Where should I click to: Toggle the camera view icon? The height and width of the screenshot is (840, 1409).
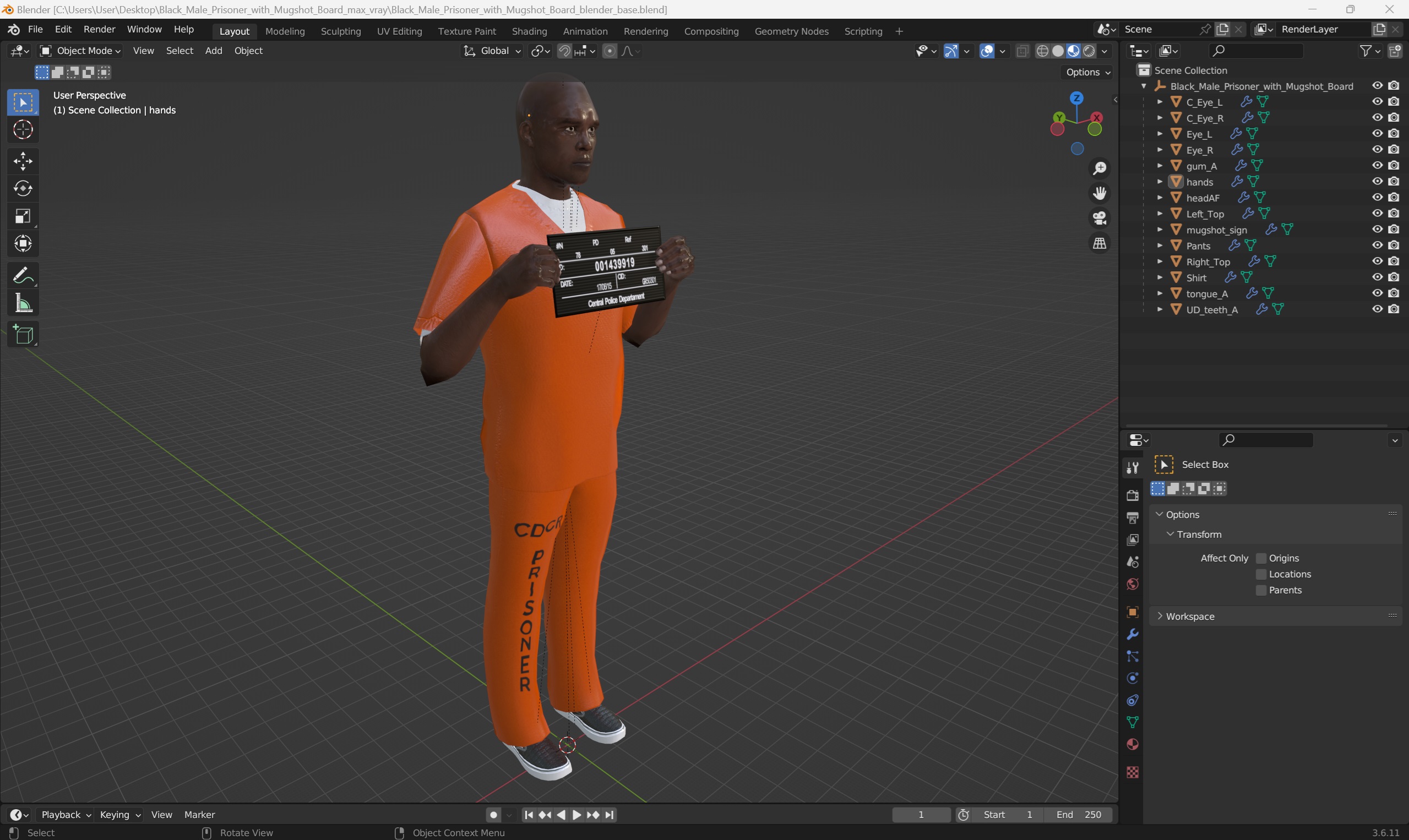click(1100, 219)
